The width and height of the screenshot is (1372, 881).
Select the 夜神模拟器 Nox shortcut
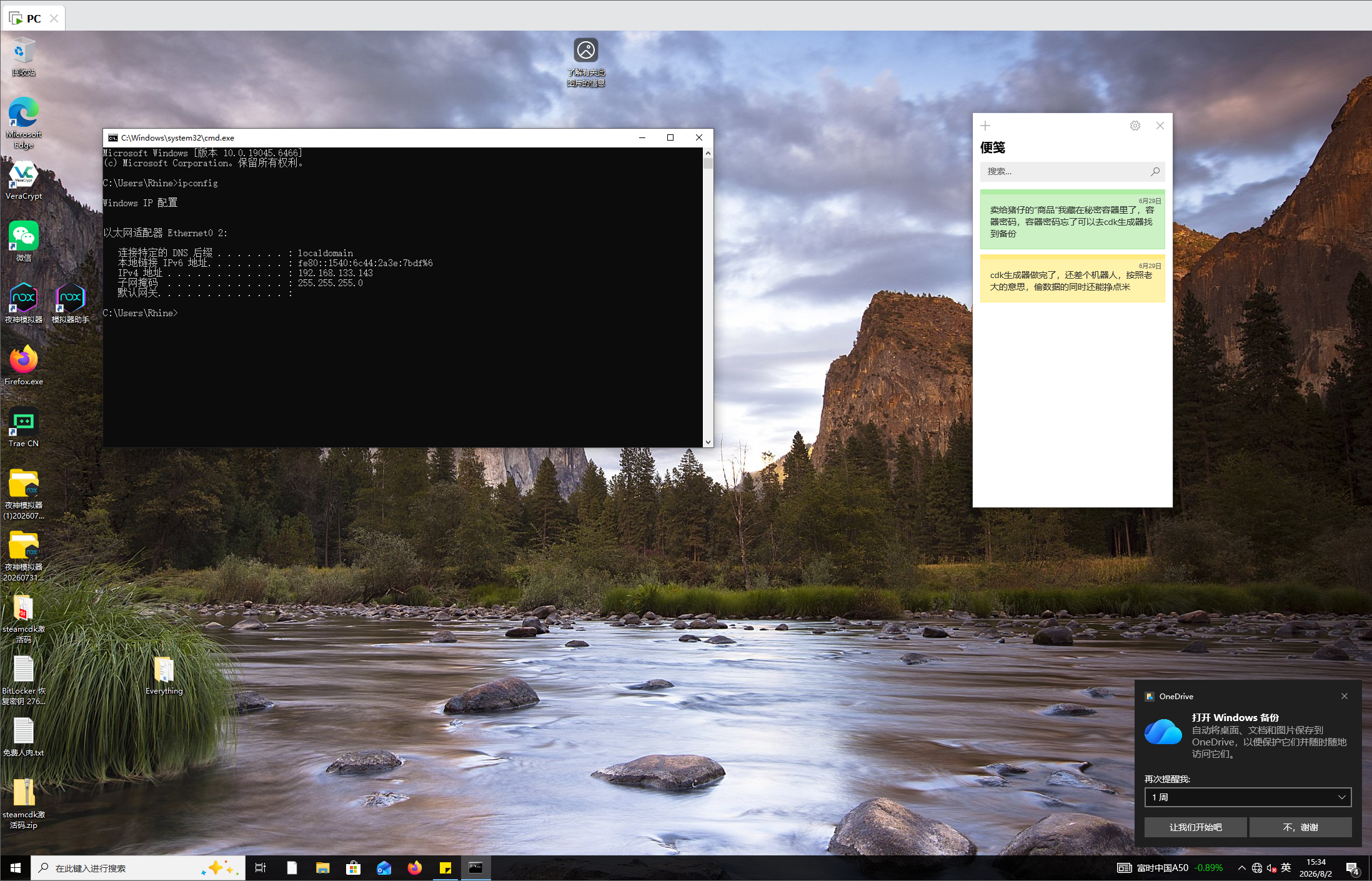[x=24, y=303]
